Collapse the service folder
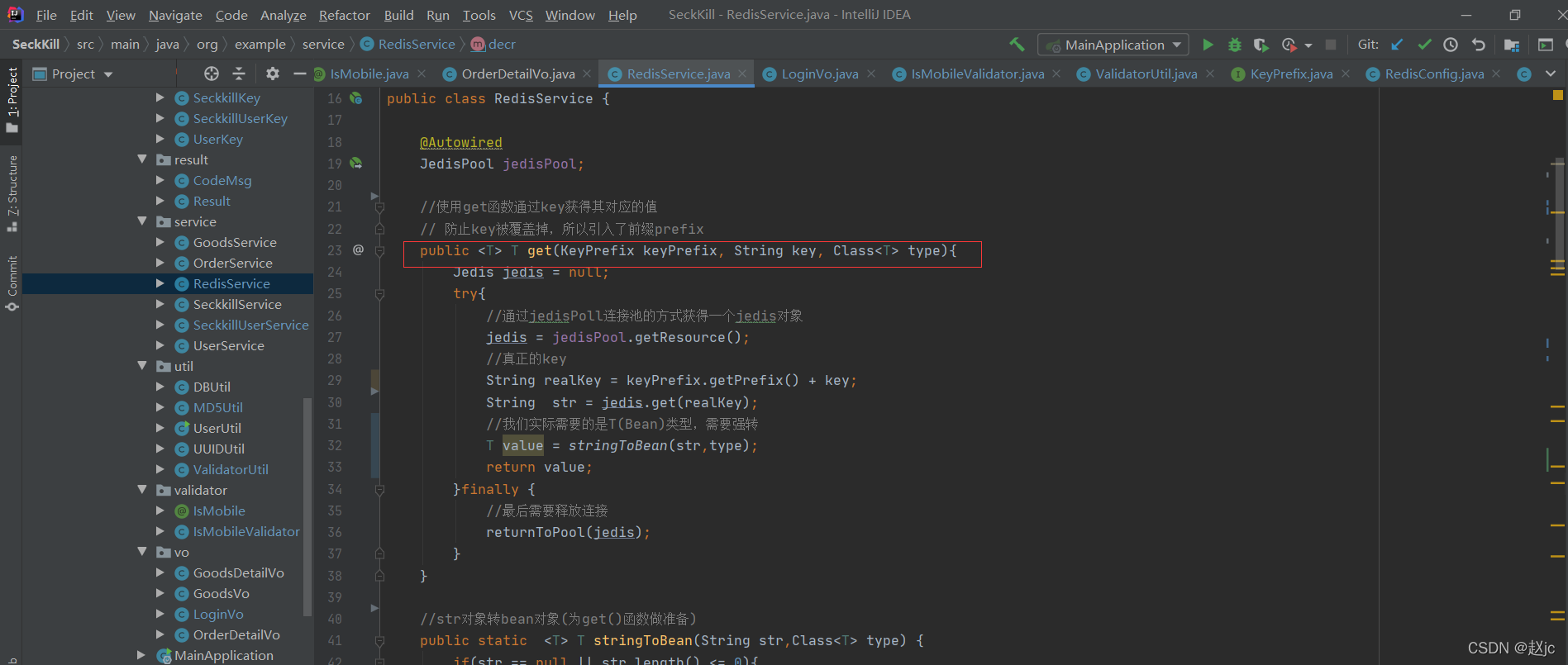Image resolution: width=1568 pixels, height=665 pixels. point(142,221)
